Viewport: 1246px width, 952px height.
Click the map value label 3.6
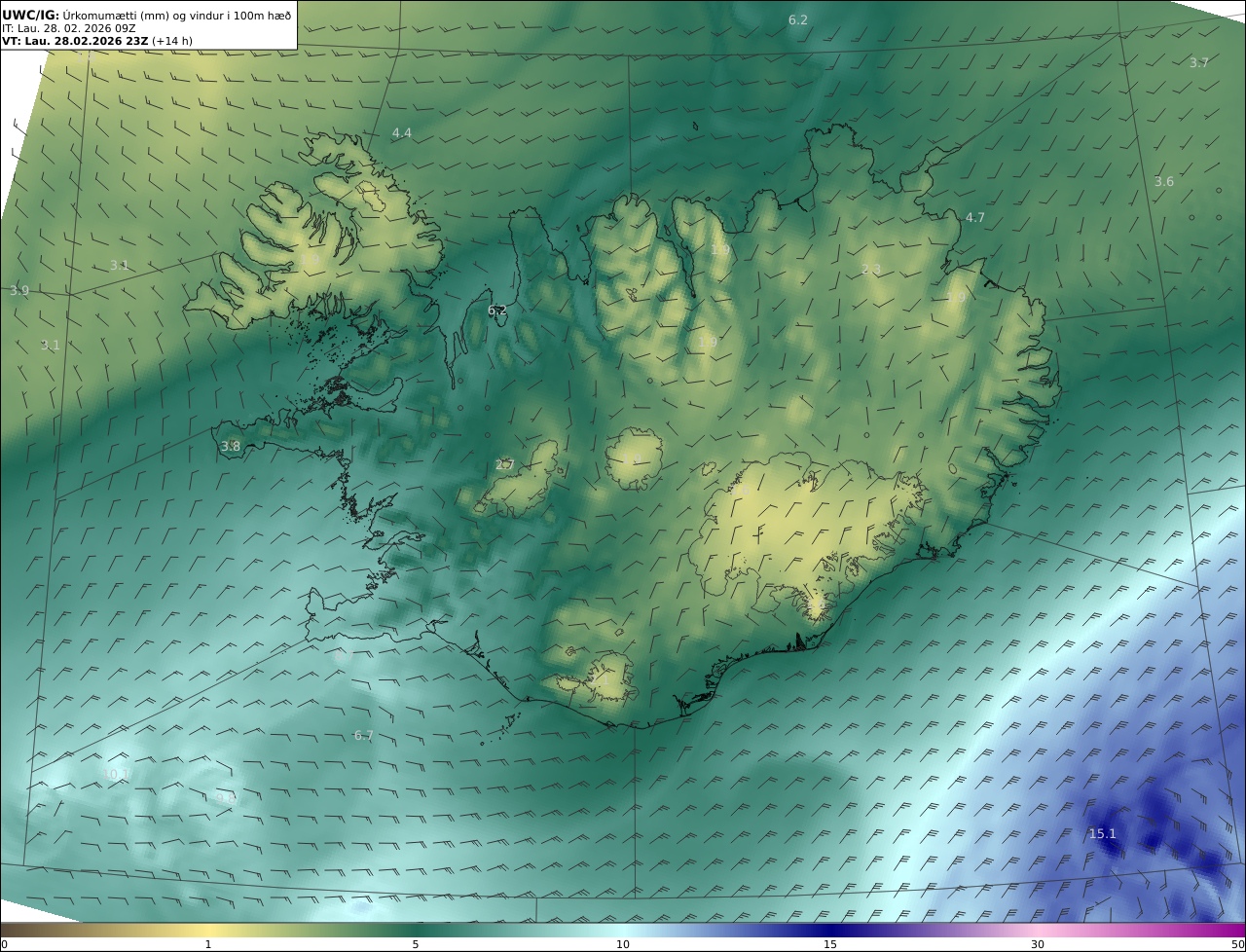click(x=1164, y=181)
